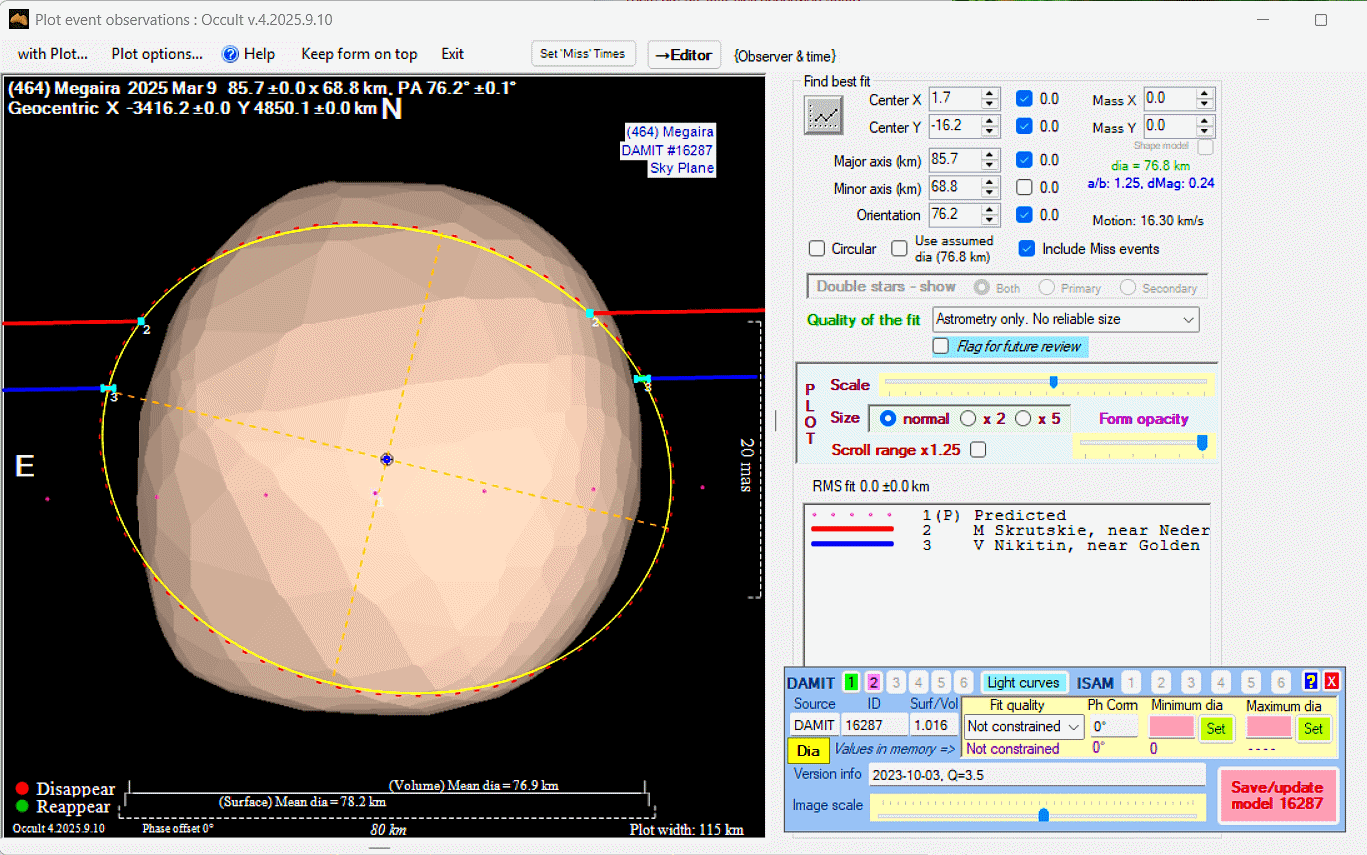Click the Set 'Miss' Times button
This screenshot has width=1367, height=855.
583,54
